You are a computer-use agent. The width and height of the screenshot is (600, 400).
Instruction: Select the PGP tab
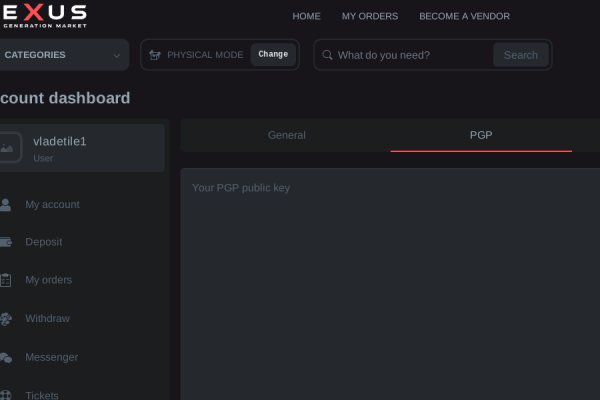[481, 135]
